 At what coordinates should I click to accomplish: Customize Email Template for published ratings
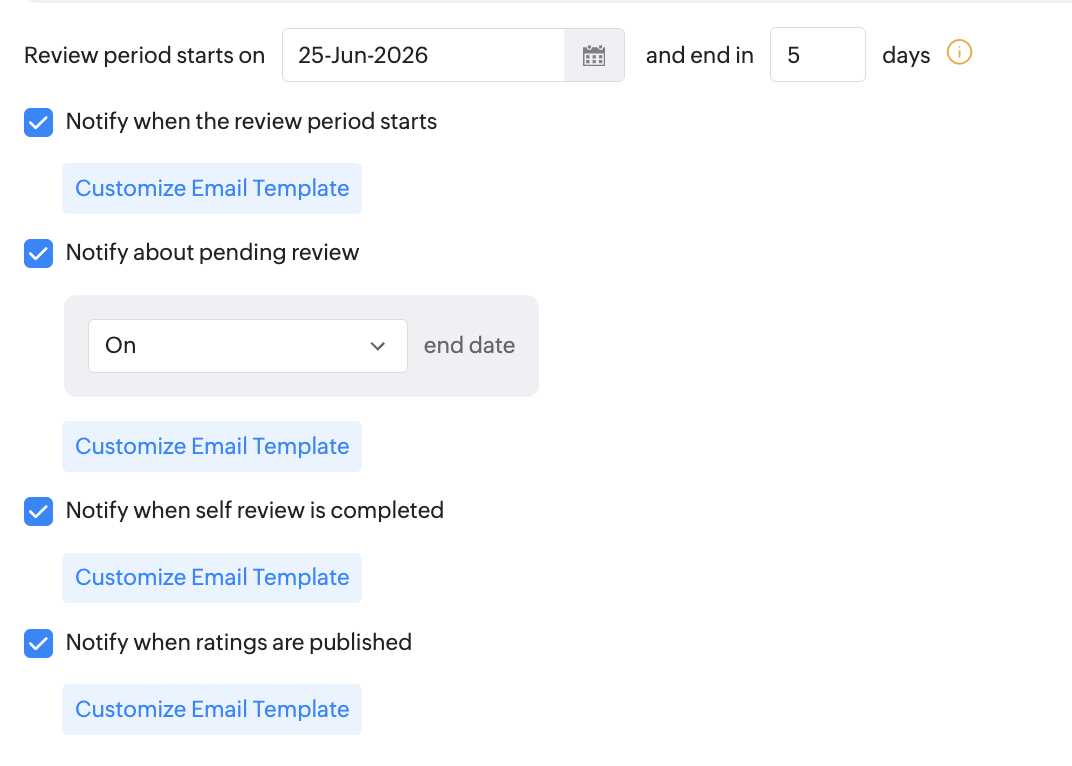click(x=212, y=710)
